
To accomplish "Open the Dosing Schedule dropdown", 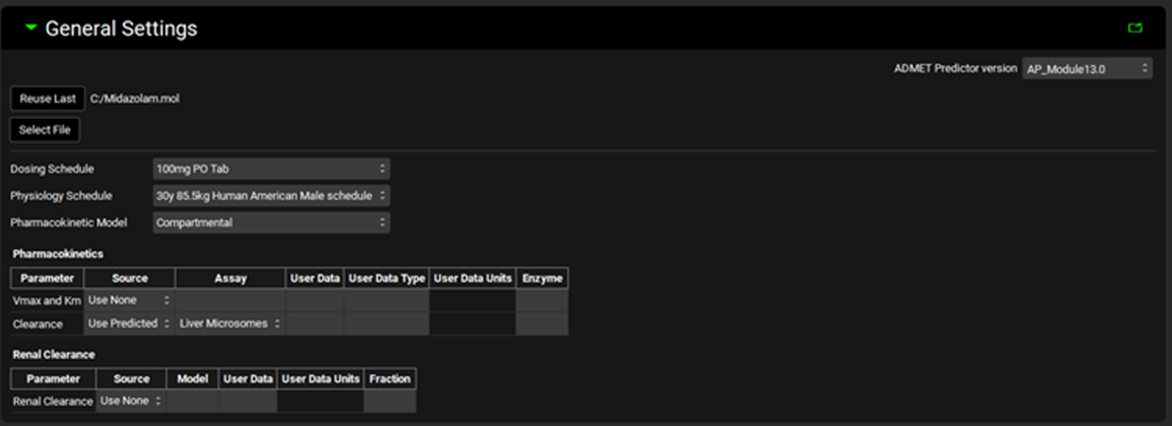I will point(271,169).
